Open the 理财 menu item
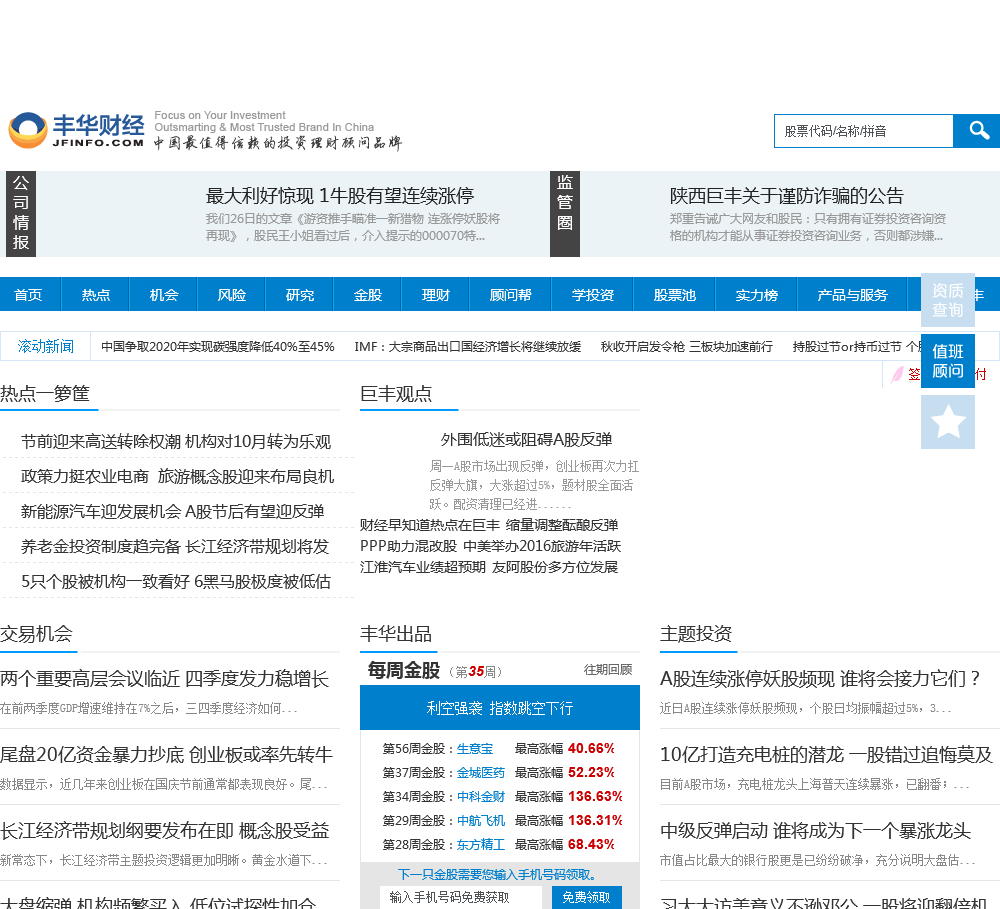 (x=436, y=295)
